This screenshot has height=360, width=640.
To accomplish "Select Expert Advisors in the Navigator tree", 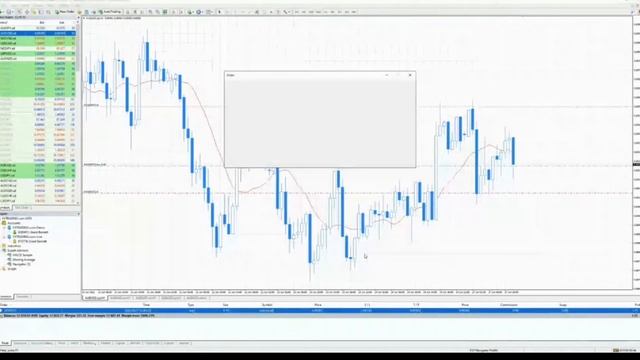I will click(18, 251).
